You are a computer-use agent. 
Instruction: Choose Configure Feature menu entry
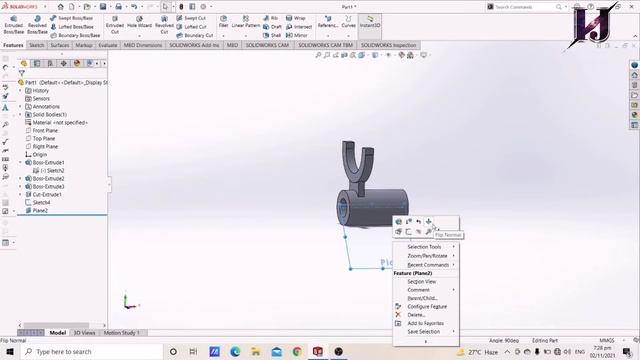[426, 307]
